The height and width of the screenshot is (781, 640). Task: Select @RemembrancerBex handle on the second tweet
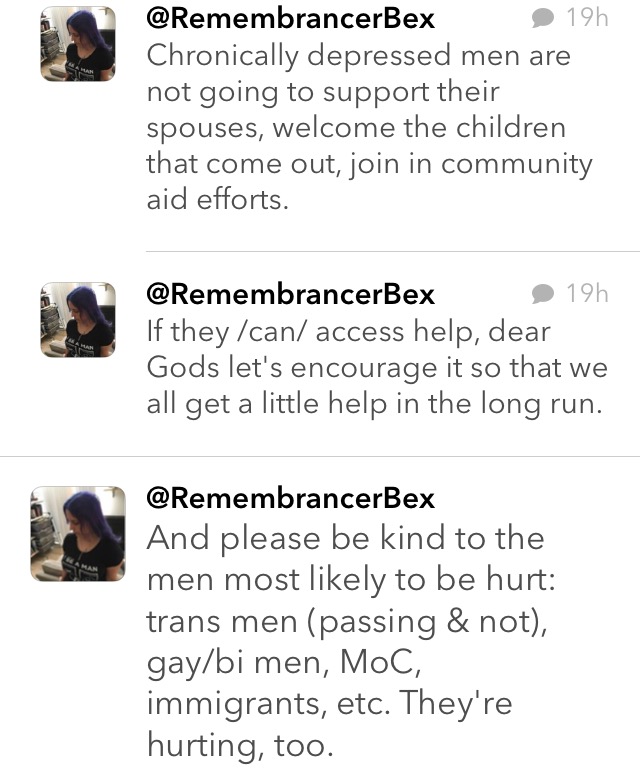(290, 294)
